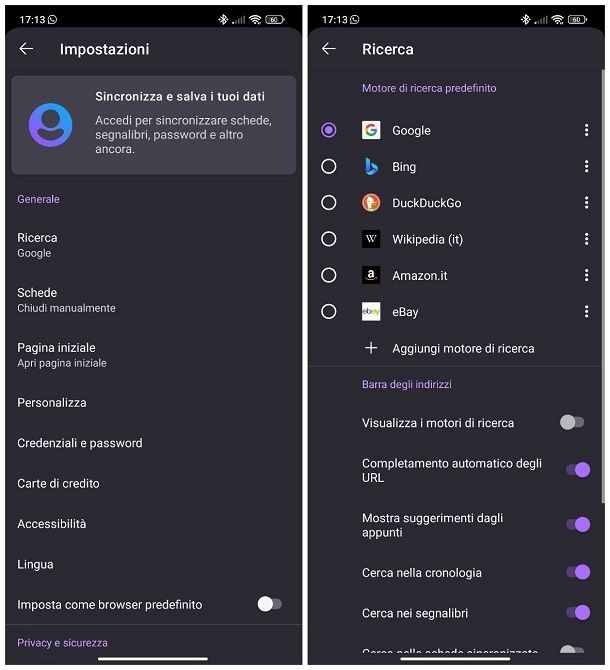Click the DuckDuckGo logo icon
Screen dimensions: 610x670
[371, 203]
